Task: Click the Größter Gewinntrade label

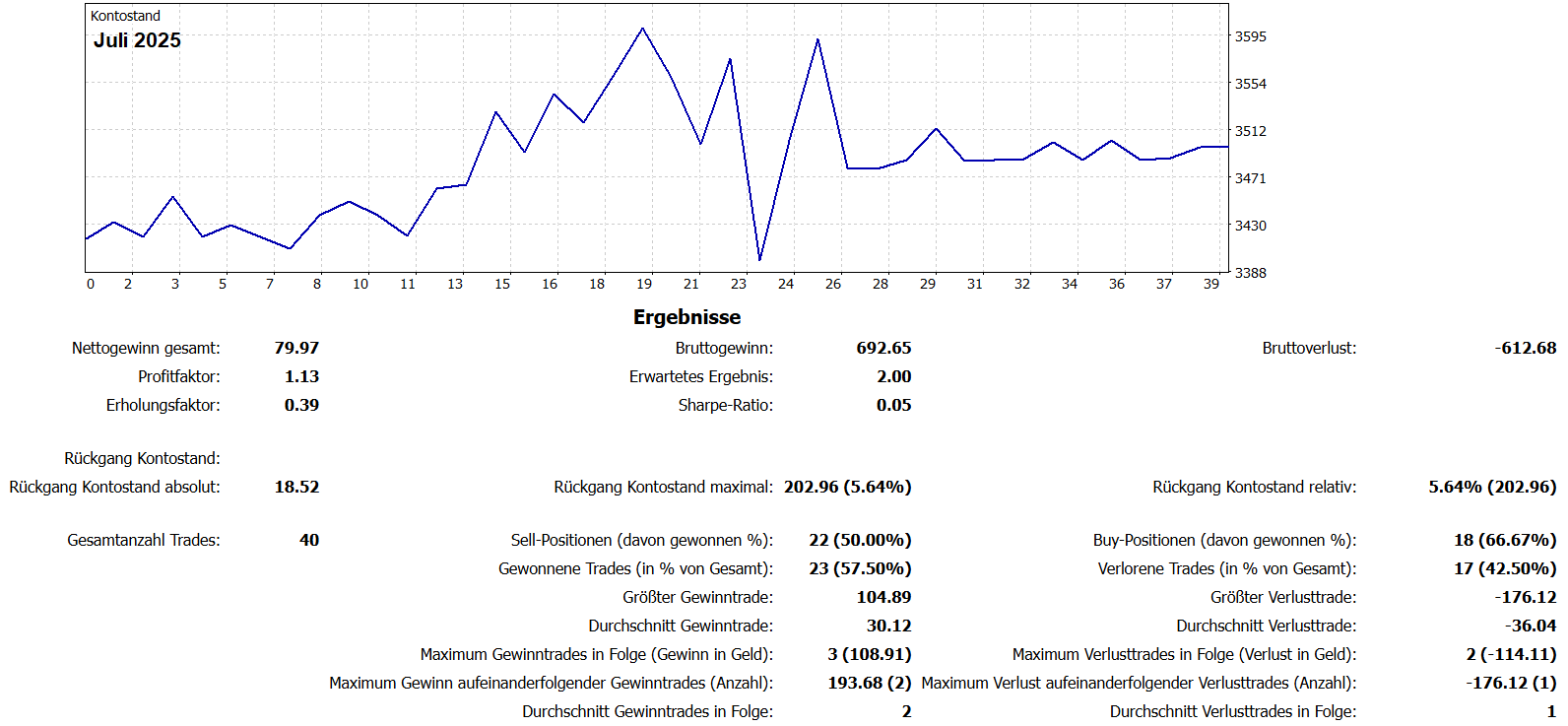Action: click(x=697, y=597)
